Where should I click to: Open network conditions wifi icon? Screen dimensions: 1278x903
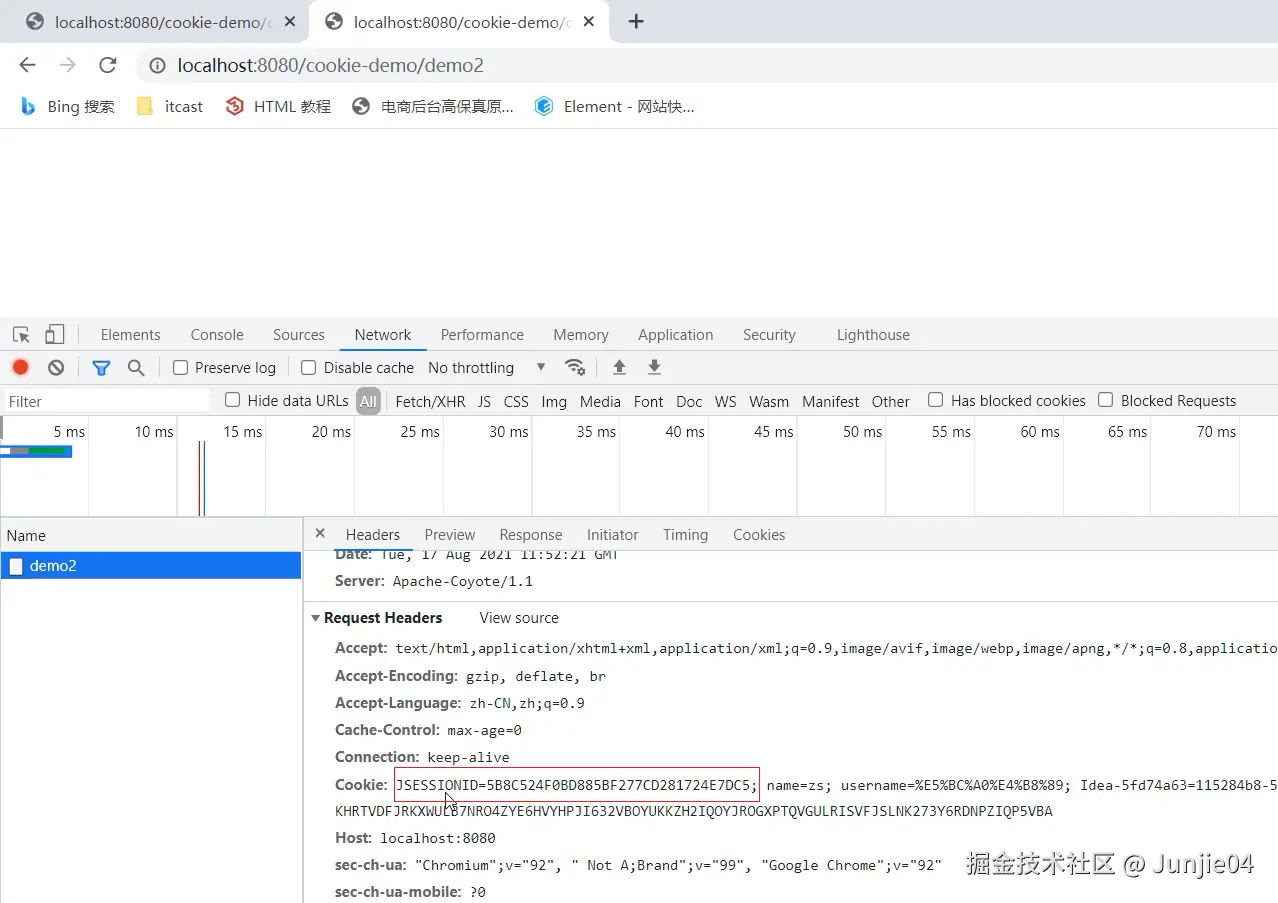pos(575,367)
